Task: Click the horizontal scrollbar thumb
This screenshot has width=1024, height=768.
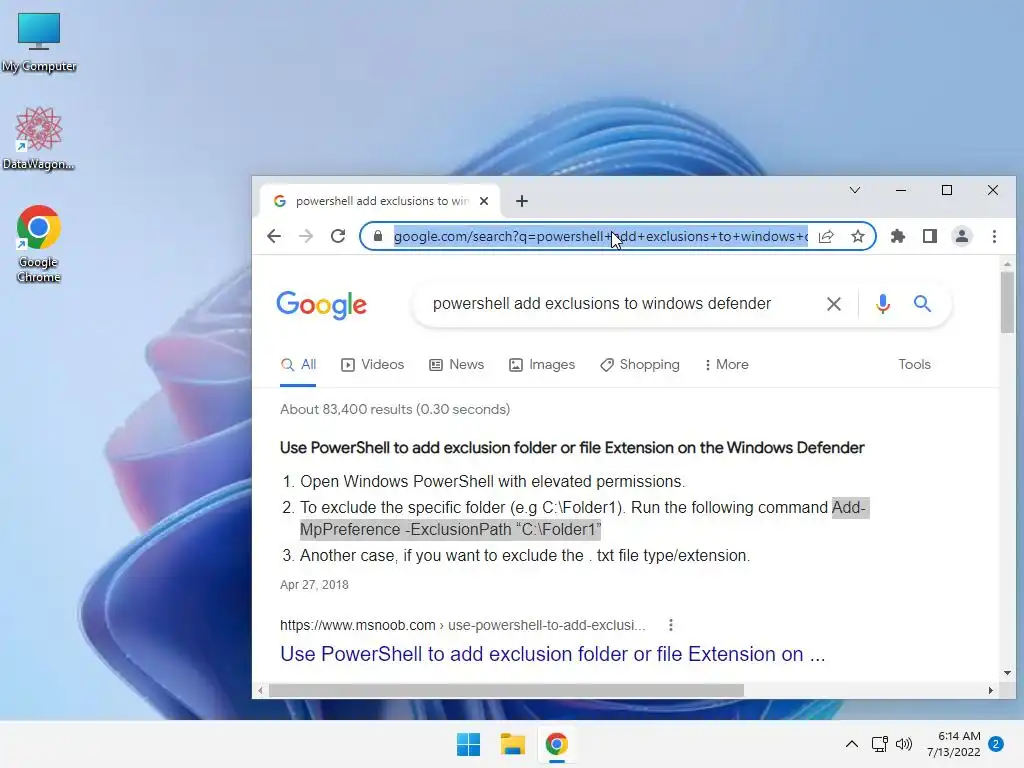Action: click(x=506, y=690)
